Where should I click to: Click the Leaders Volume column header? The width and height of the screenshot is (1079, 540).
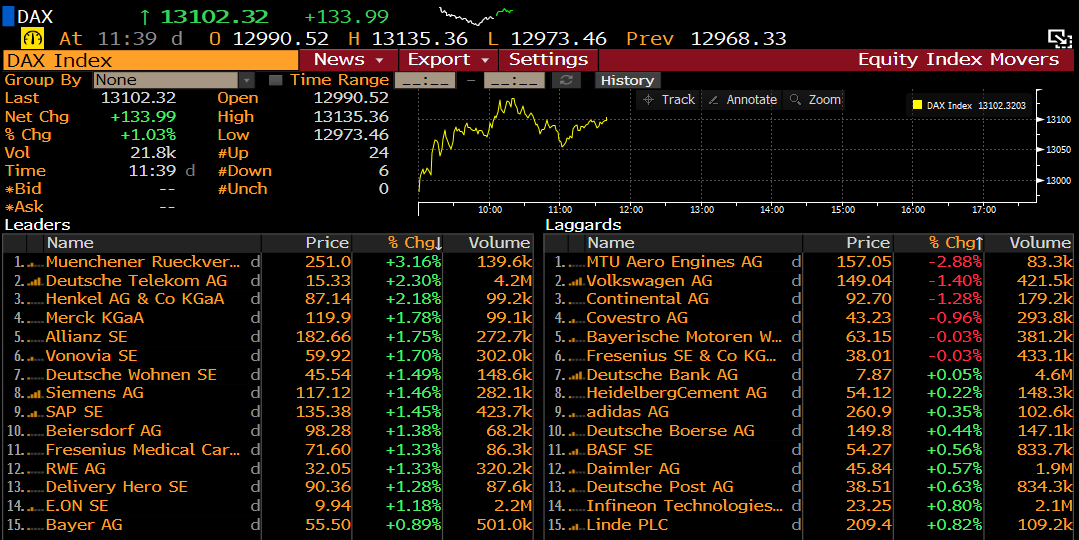(489, 243)
